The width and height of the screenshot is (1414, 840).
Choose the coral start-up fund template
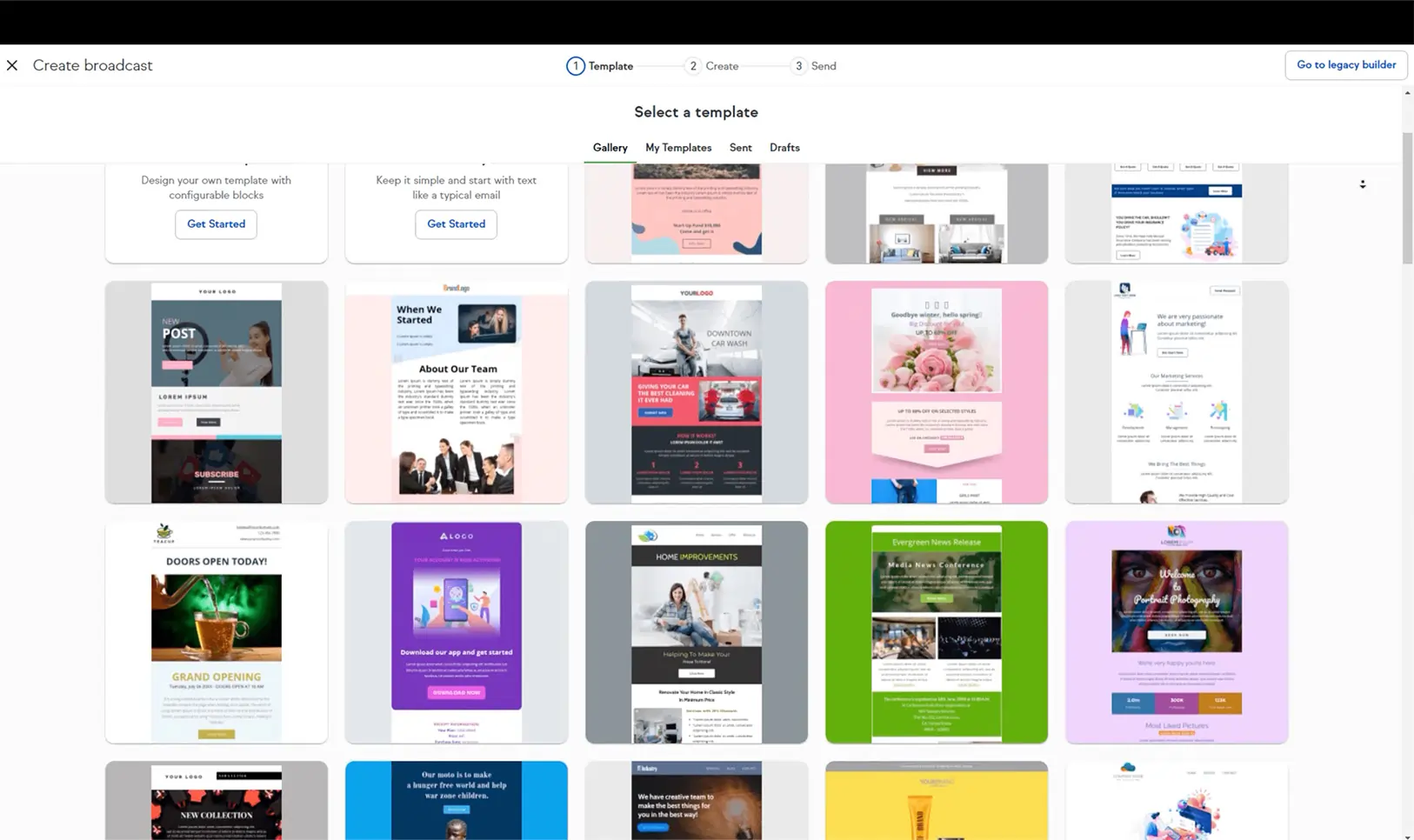click(697, 213)
